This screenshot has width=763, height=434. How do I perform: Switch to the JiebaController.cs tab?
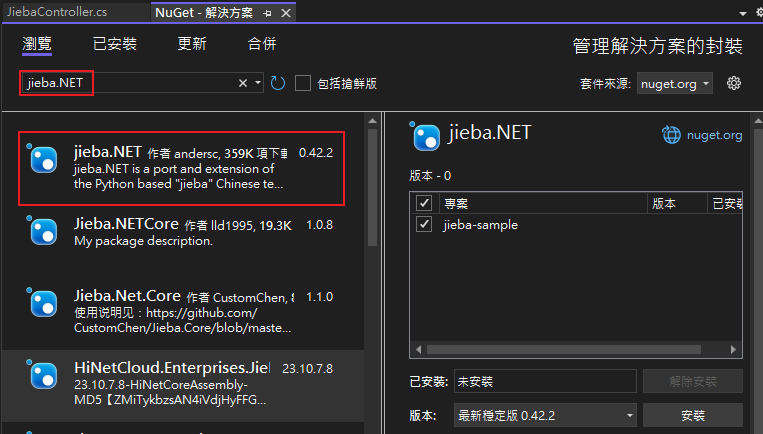(x=57, y=12)
